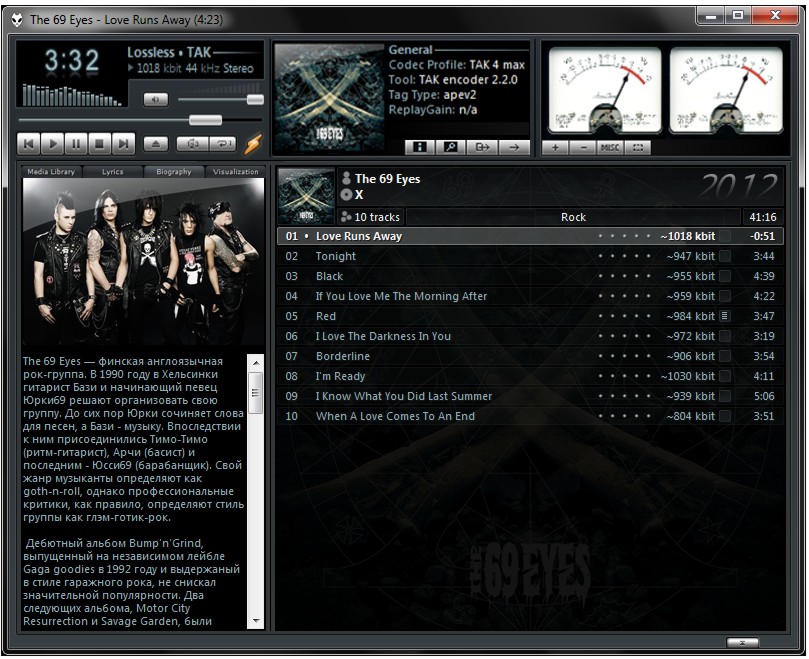Click the rating dots for Tonight
The height and width of the screenshot is (659, 809).
[624, 256]
